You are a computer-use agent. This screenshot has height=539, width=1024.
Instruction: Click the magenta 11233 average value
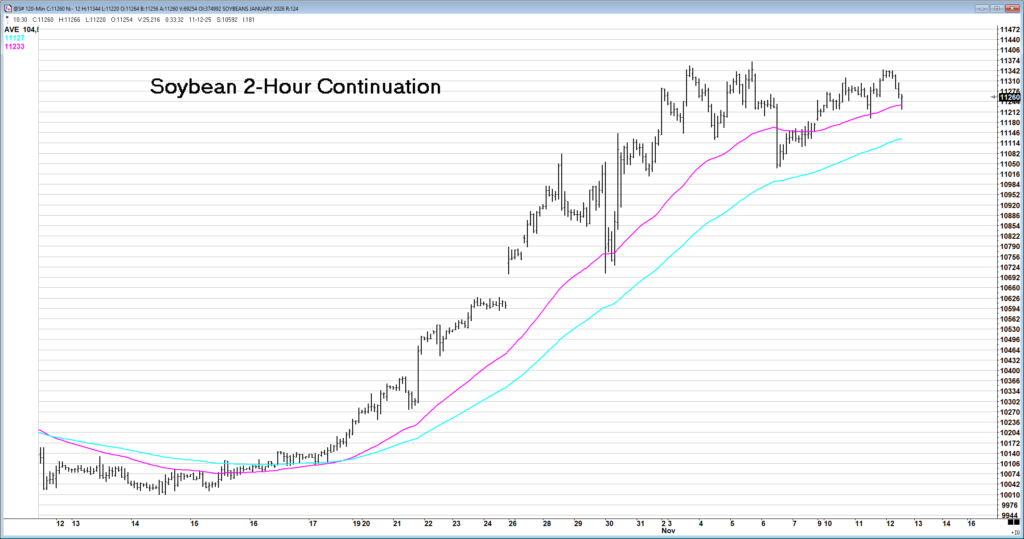[x=15, y=47]
